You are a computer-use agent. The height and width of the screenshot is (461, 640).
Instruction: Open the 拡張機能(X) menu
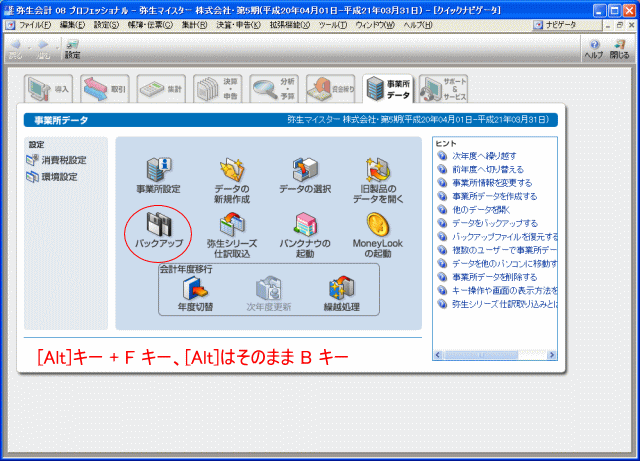click(289, 25)
